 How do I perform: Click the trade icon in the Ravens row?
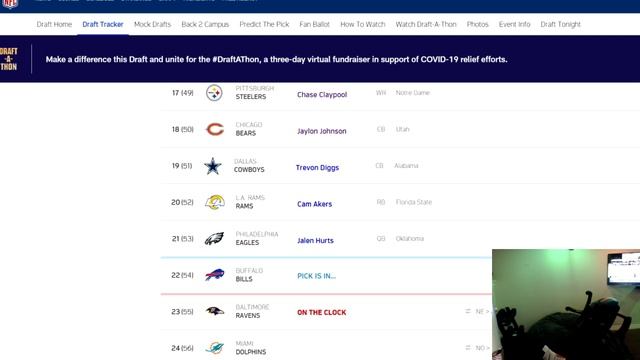pyautogui.click(x=468, y=311)
